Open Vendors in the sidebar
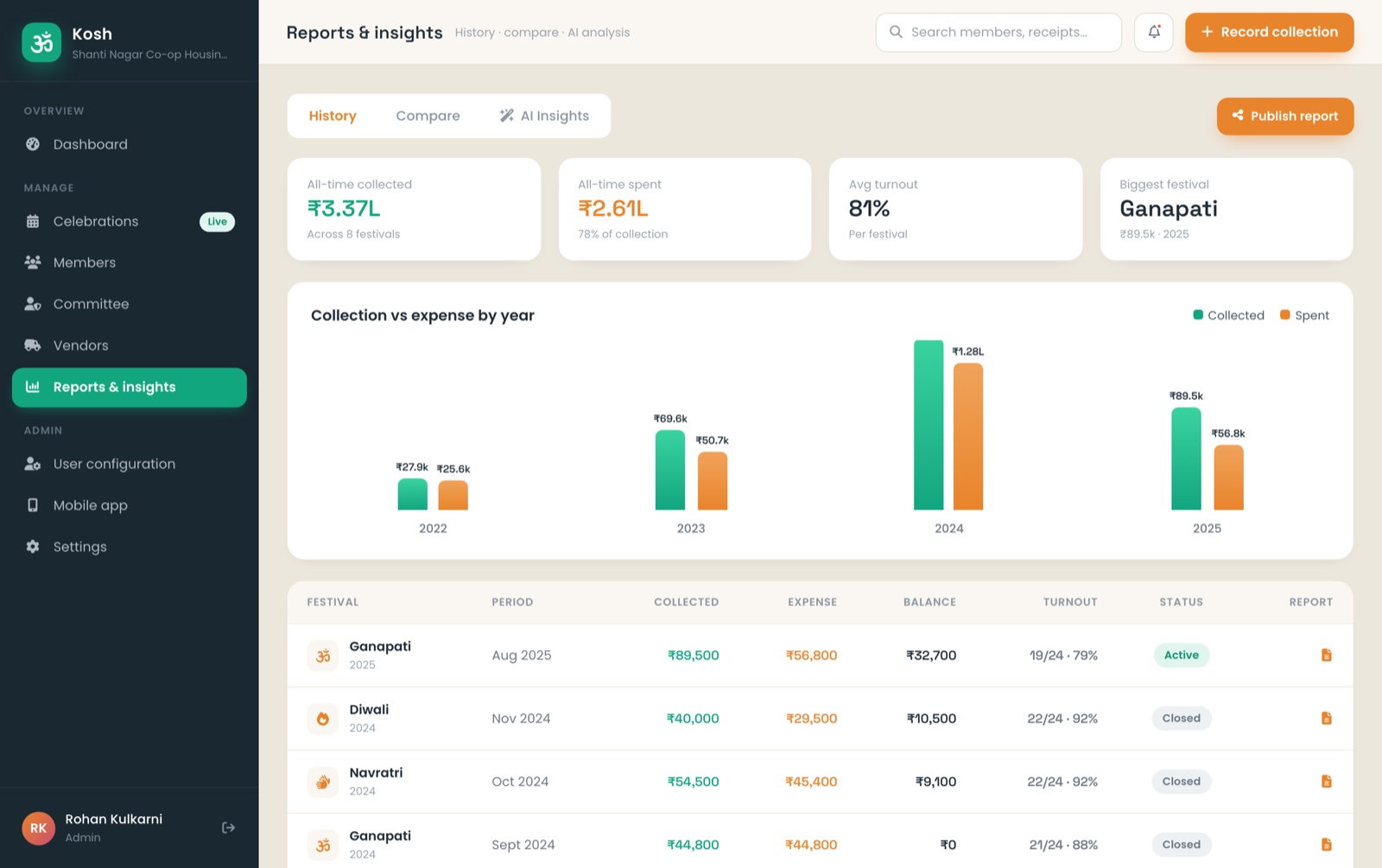1382x868 pixels. (x=130, y=345)
